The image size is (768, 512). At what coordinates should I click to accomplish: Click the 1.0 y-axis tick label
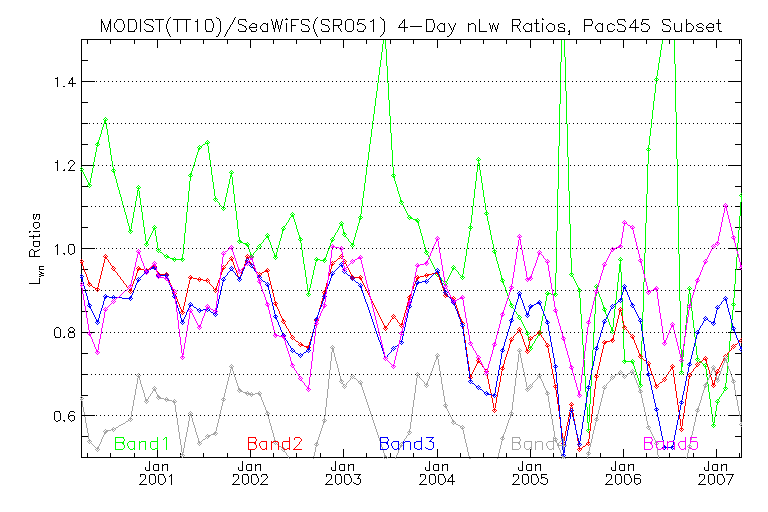[65, 249]
